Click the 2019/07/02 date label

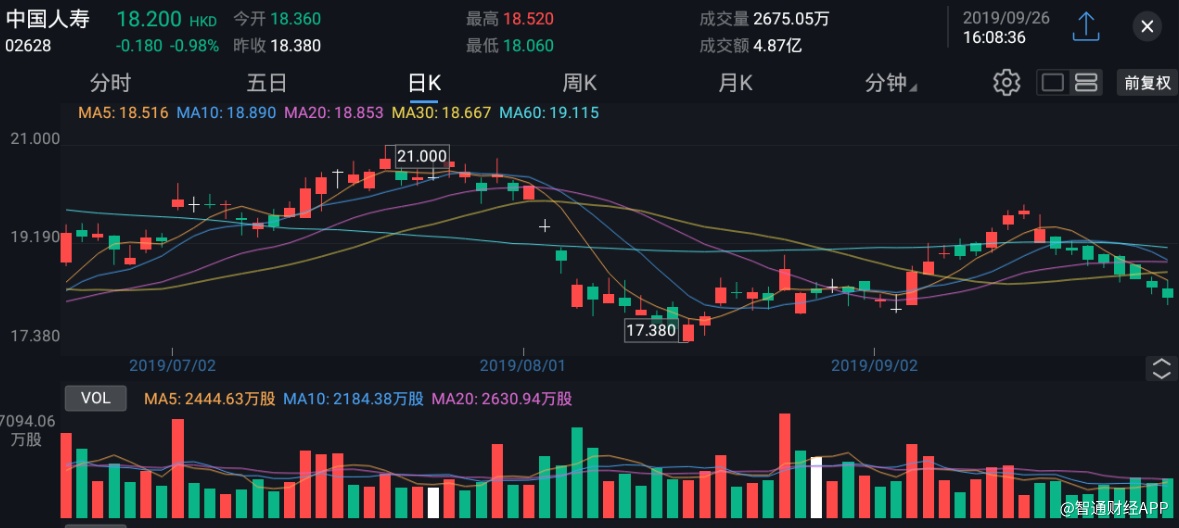172,366
